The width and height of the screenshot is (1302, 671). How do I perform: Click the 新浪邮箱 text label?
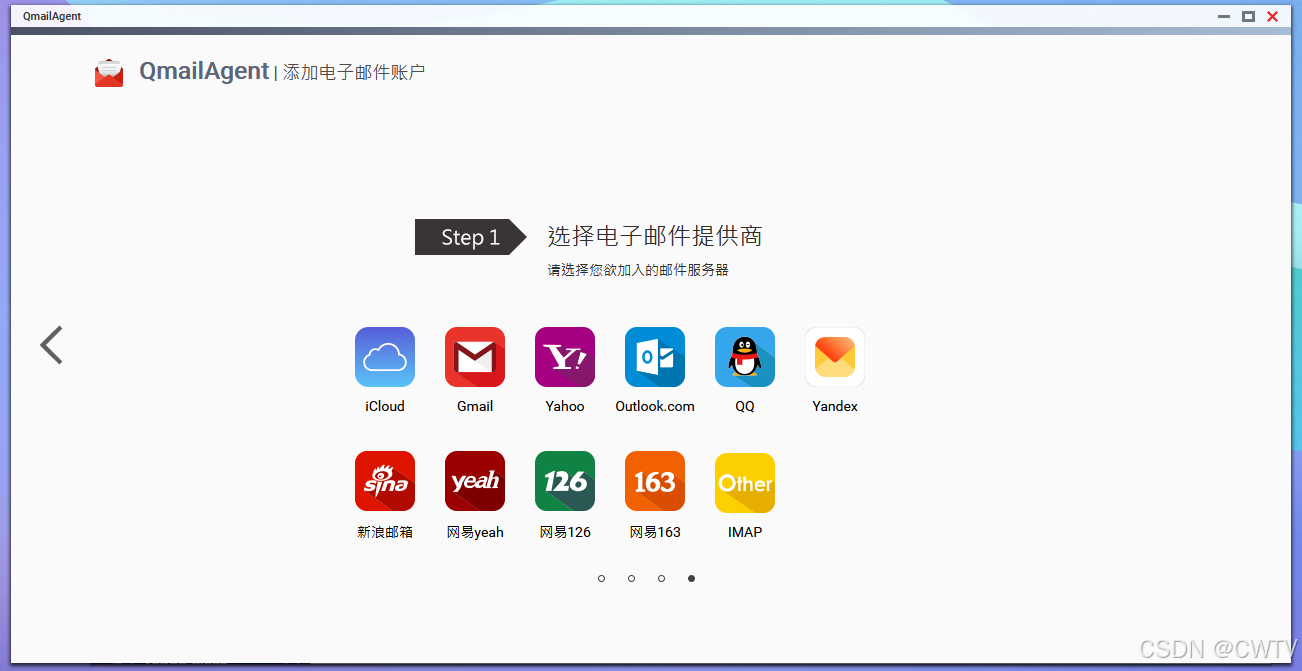385,532
